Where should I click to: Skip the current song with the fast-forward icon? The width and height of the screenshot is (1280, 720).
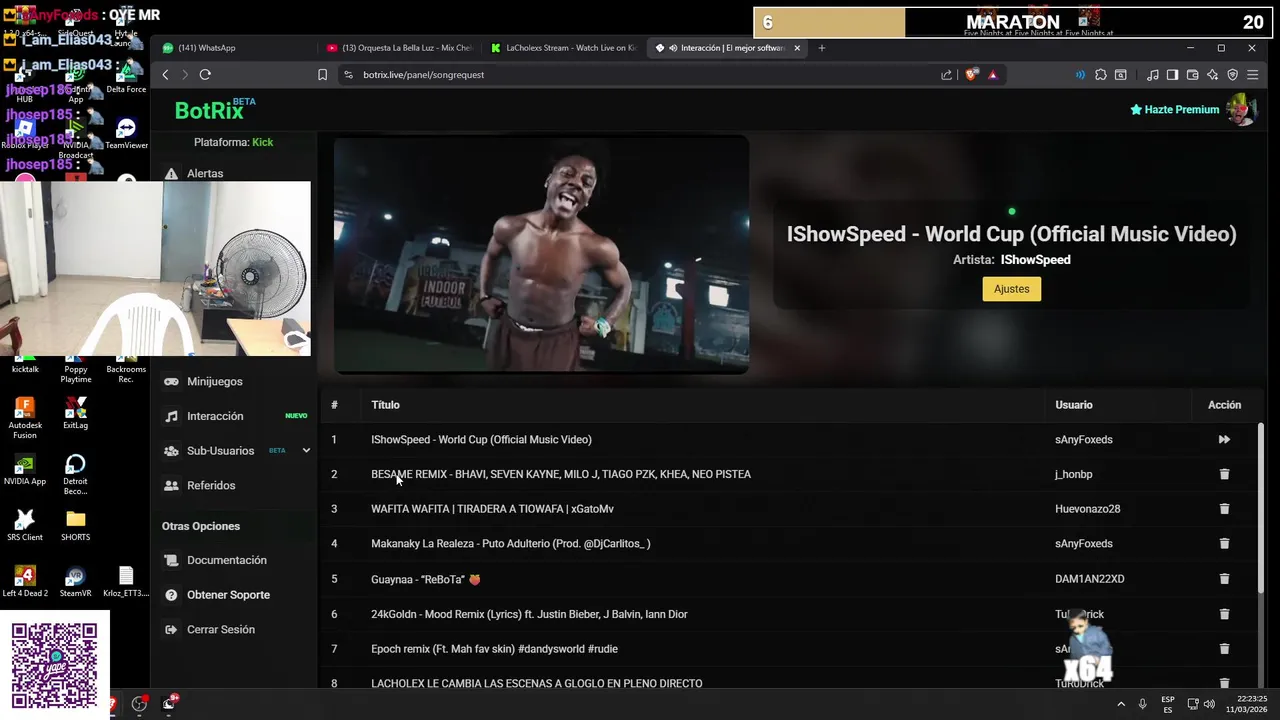pyautogui.click(x=1224, y=440)
